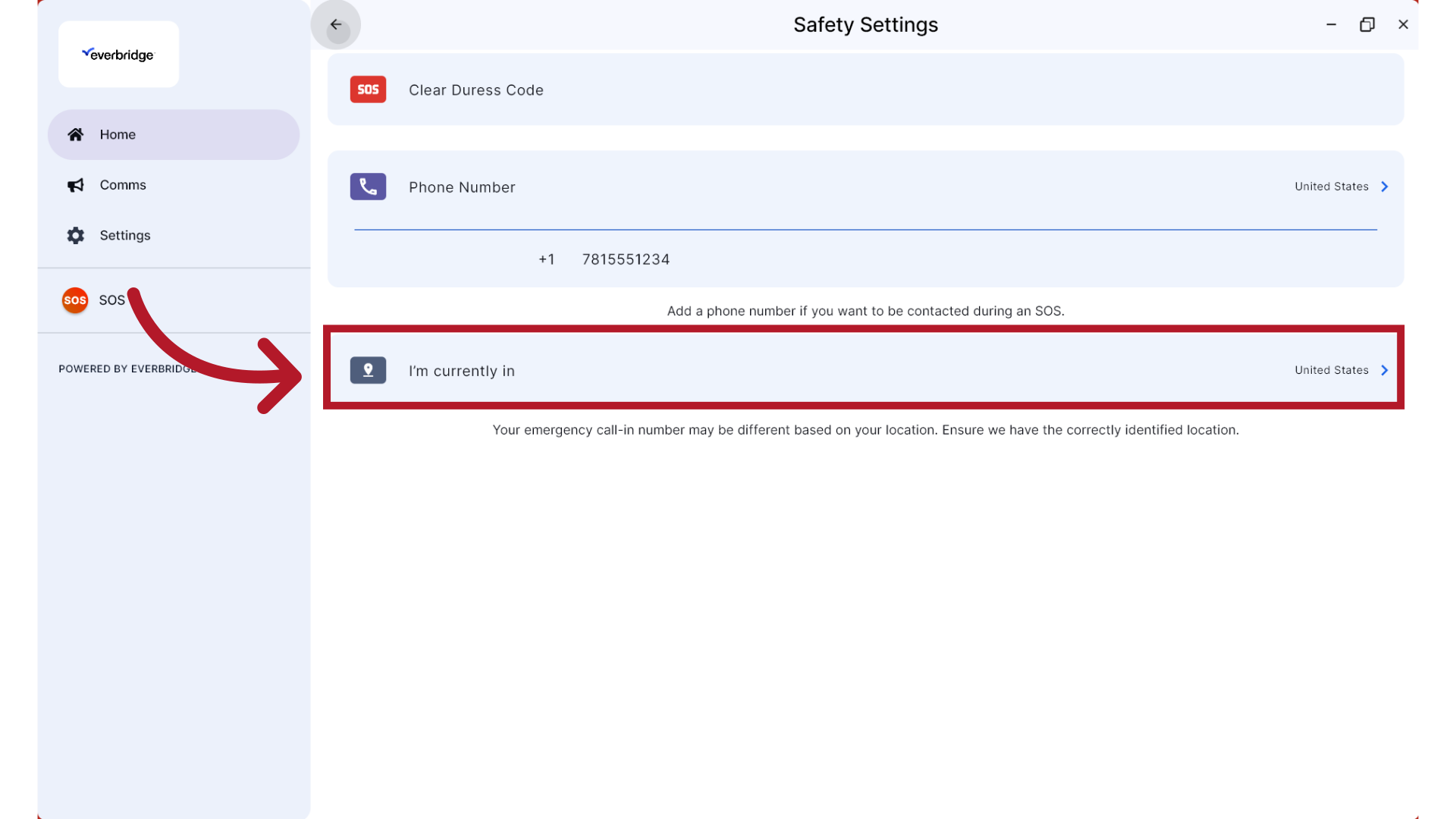This screenshot has width=1456, height=819.
Task: Click Clear Duress Code
Action: (476, 90)
